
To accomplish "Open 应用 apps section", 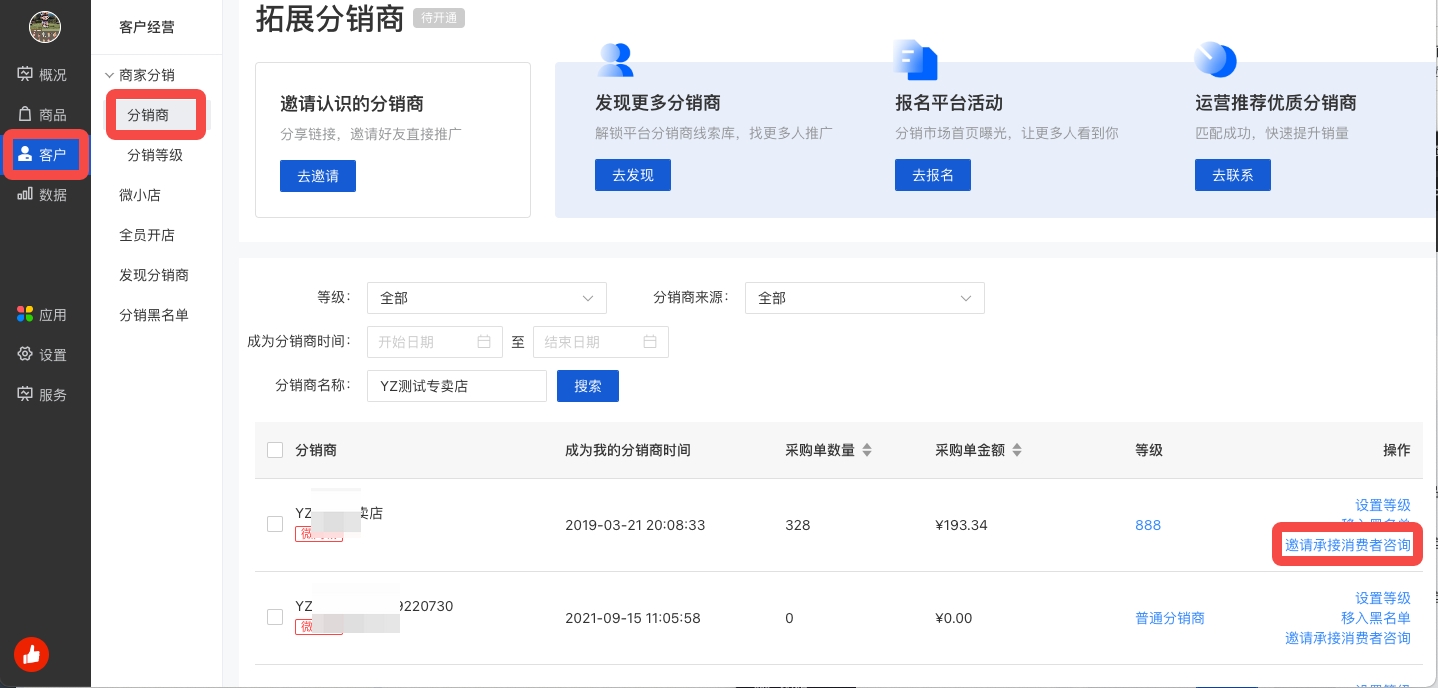I will click(x=43, y=315).
